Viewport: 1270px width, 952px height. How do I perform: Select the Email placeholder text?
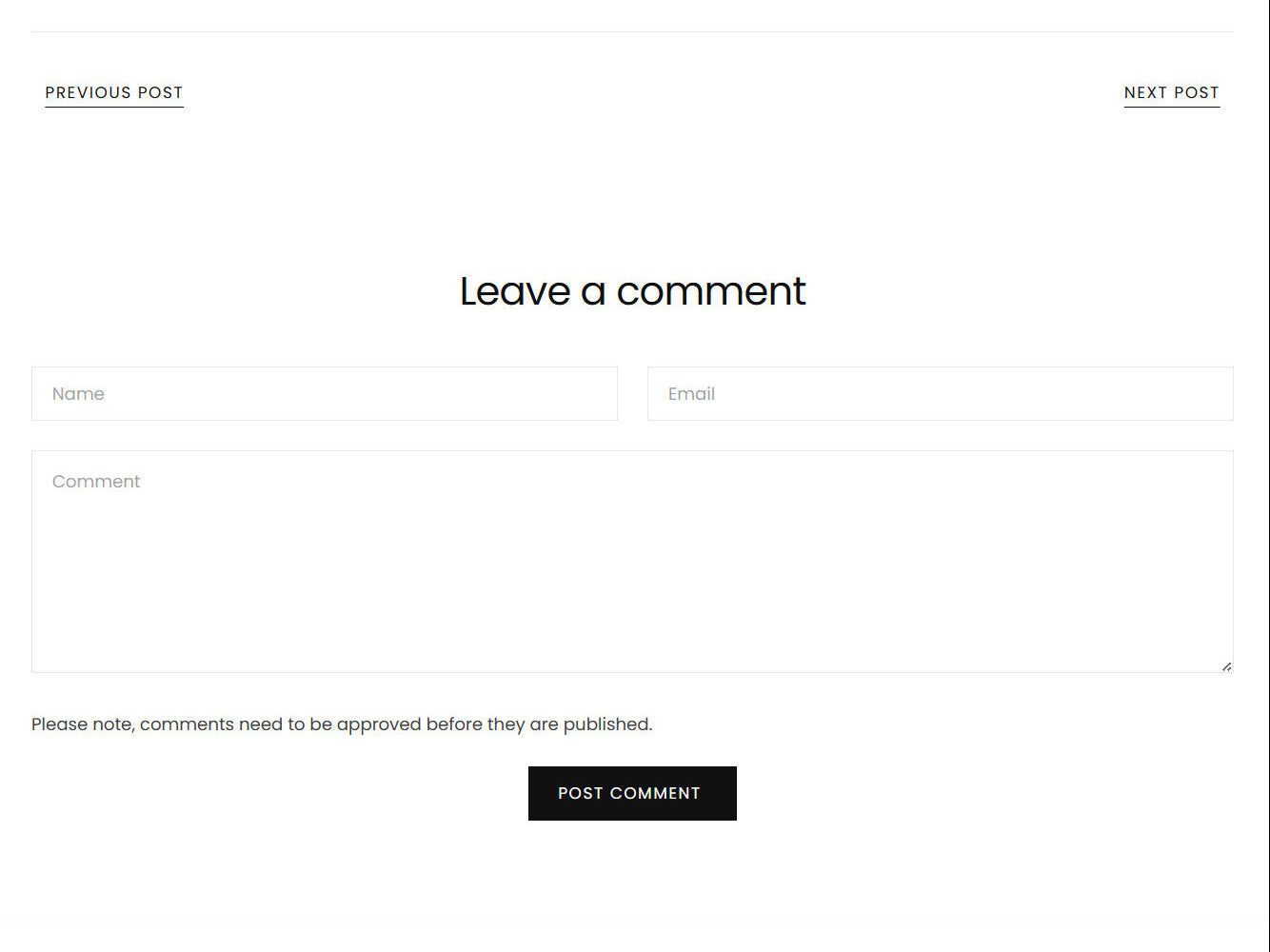tap(691, 394)
